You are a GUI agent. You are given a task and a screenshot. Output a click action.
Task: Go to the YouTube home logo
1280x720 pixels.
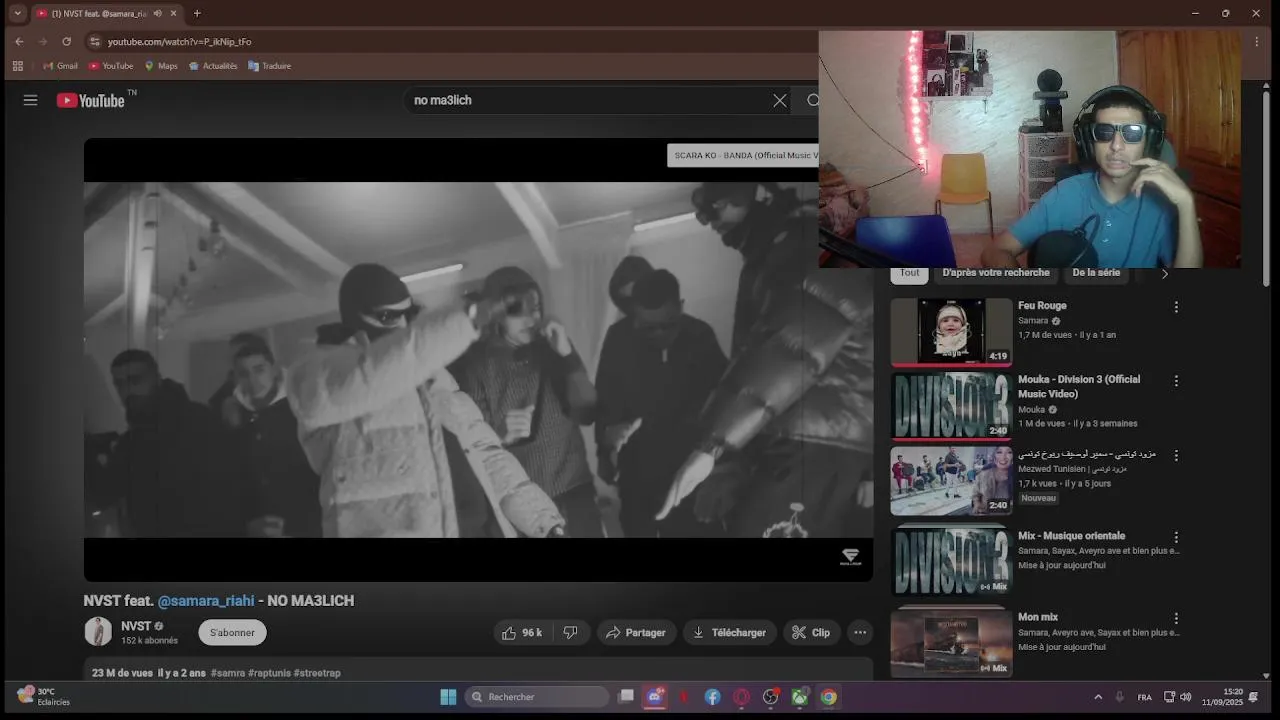[x=91, y=100]
